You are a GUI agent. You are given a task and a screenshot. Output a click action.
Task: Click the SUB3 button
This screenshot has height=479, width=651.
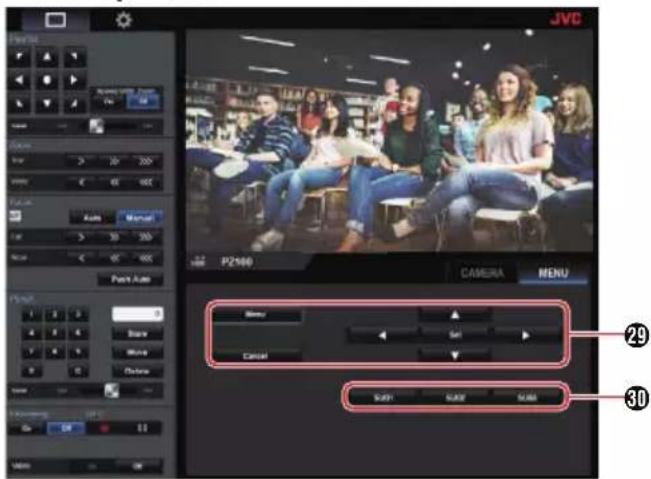(526, 398)
